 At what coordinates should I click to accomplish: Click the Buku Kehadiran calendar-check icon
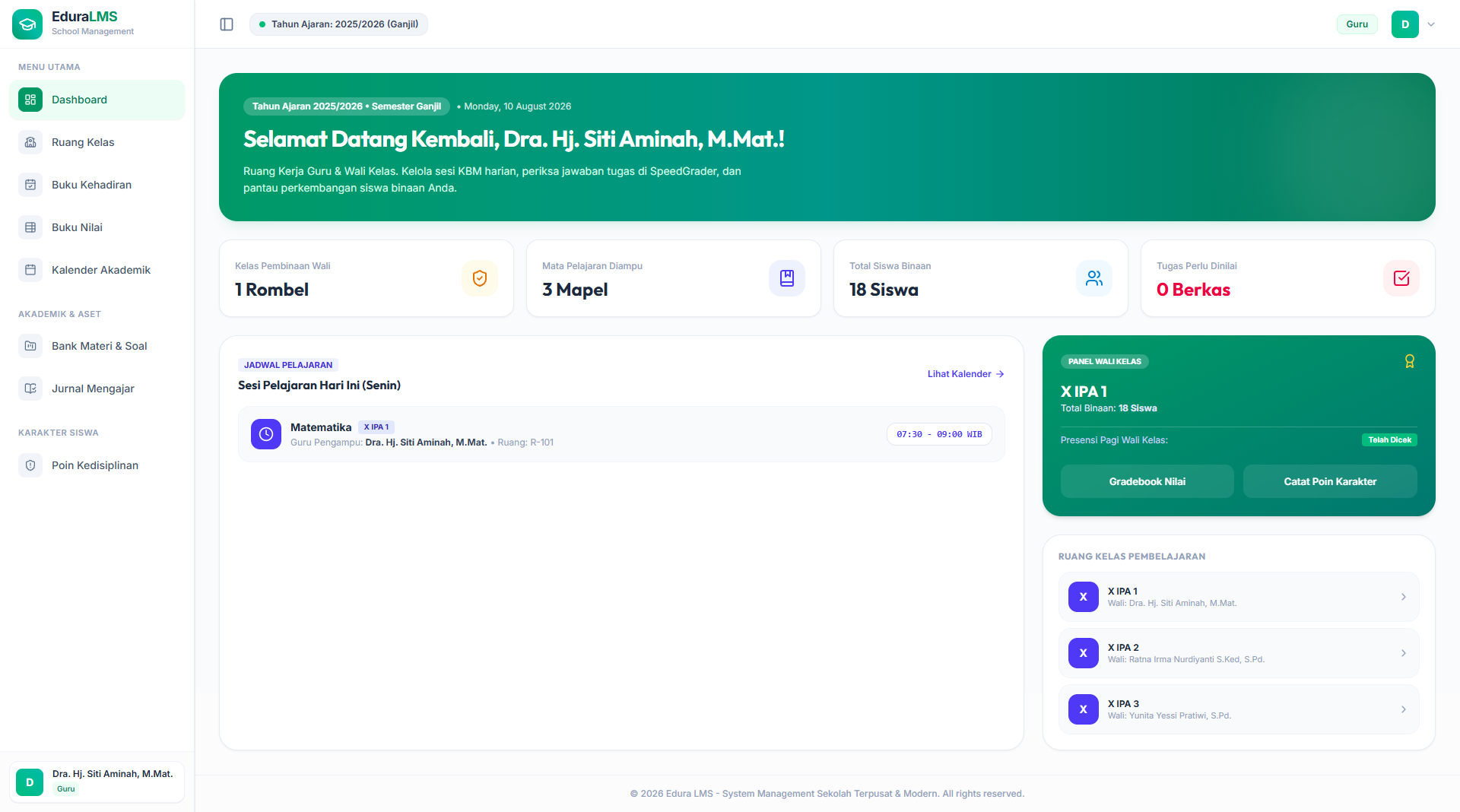pos(30,185)
